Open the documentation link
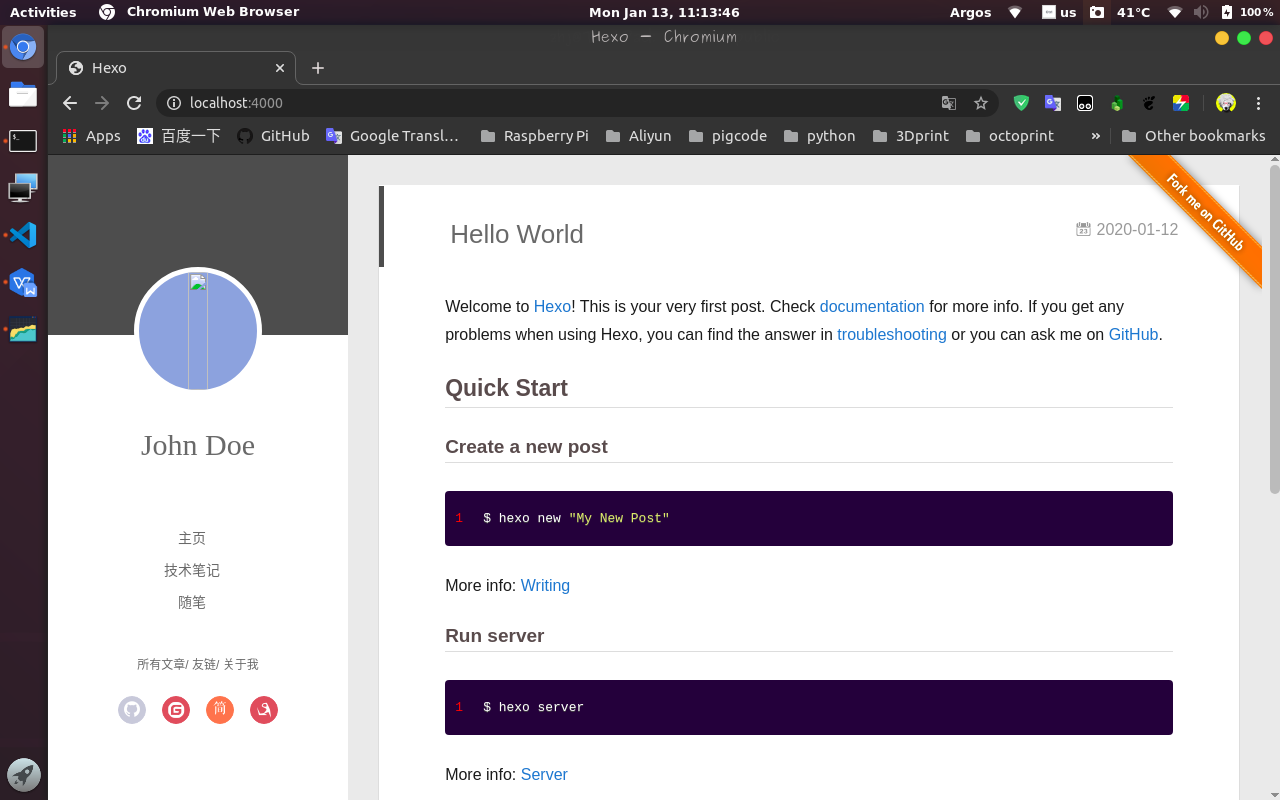Image resolution: width=1280 pixels, height=800 pixels. pyautogui.click(x=872, y=306)
